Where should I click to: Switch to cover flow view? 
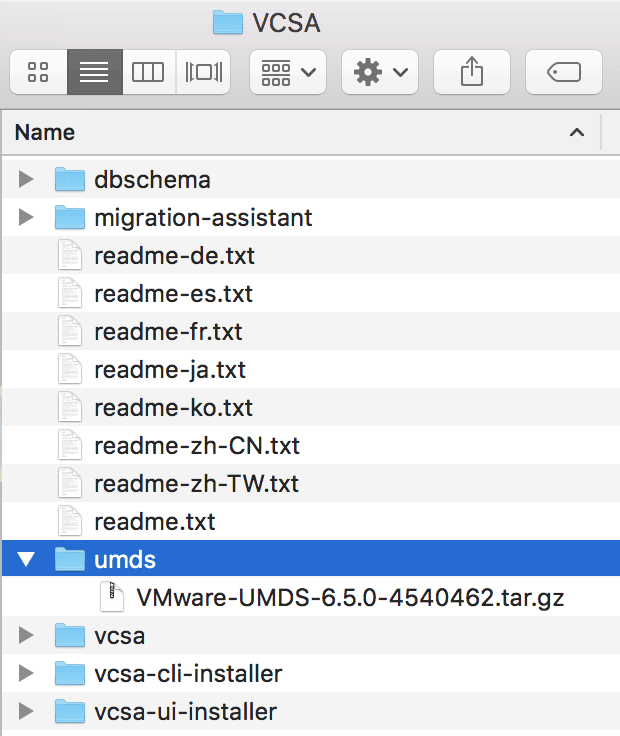click(x=204, y=72)
